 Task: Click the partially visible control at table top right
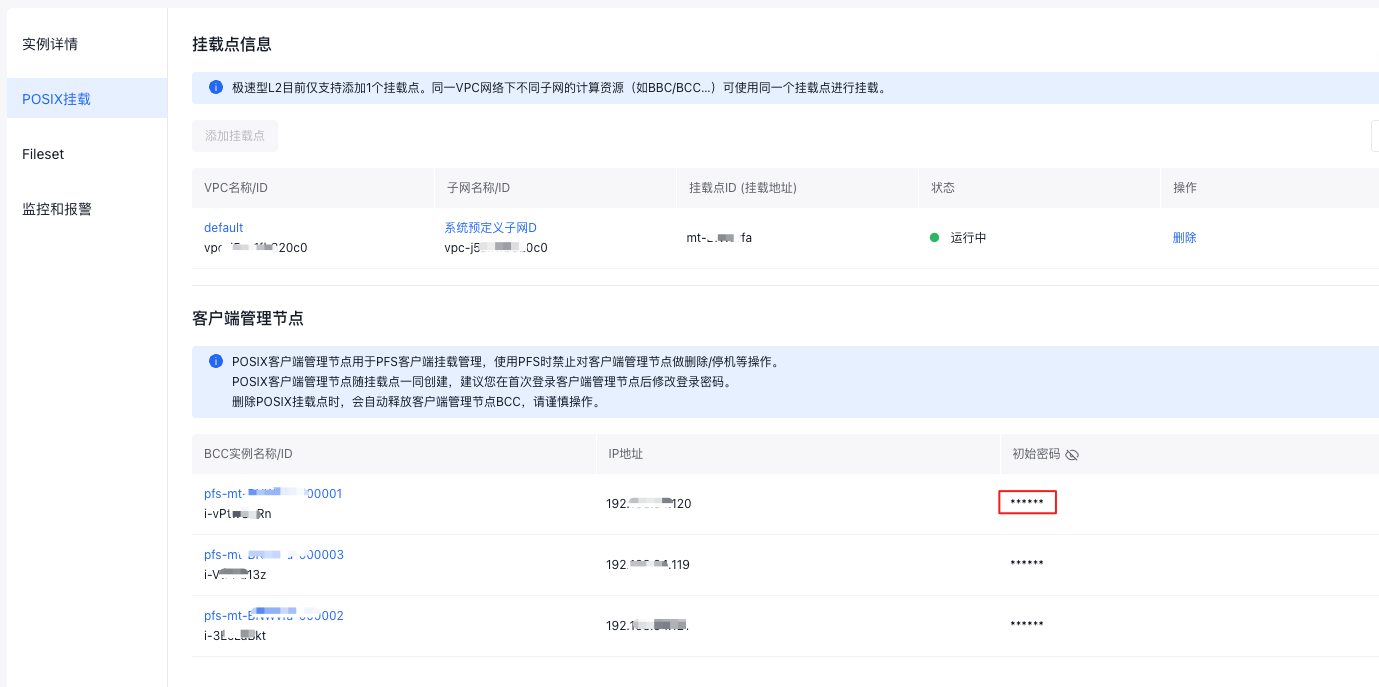1374,135
